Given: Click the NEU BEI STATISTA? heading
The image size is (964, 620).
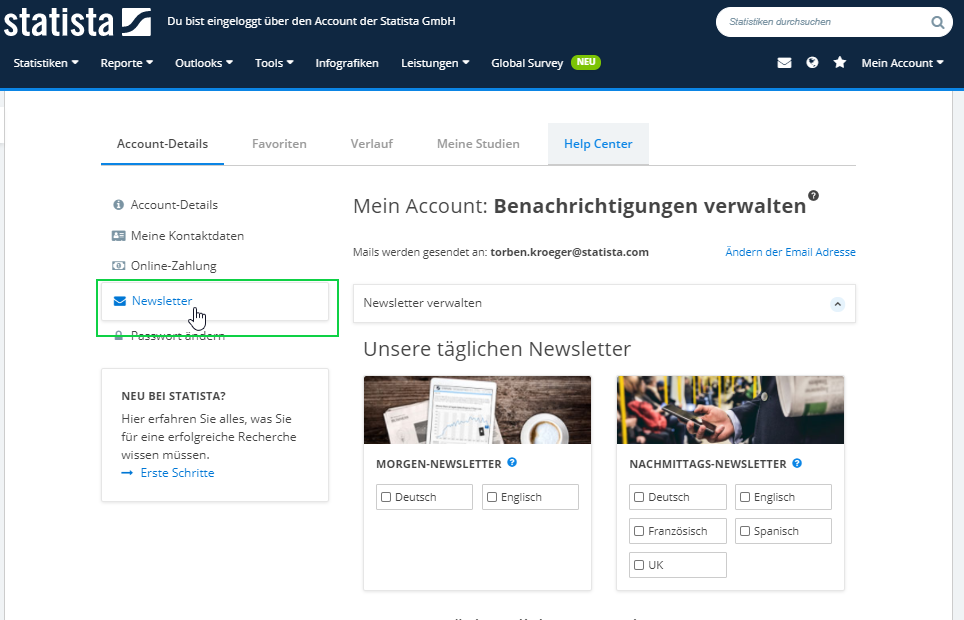Looking at the screenshot, I should (173, 396).
